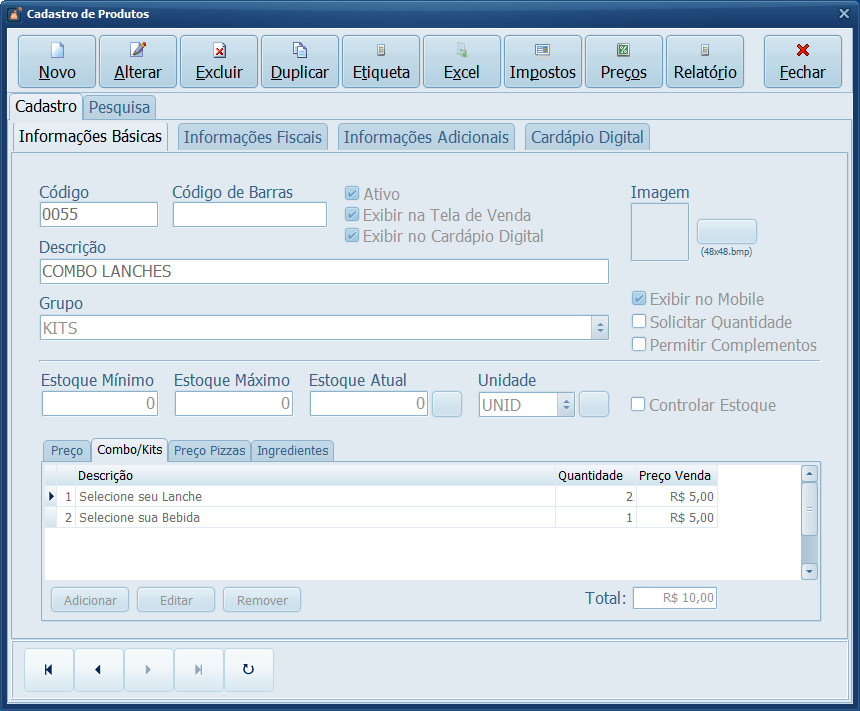Toggle Exibir na Tela de Venda
The height and width of the screenshot is (711, 860).
(352, 215)
